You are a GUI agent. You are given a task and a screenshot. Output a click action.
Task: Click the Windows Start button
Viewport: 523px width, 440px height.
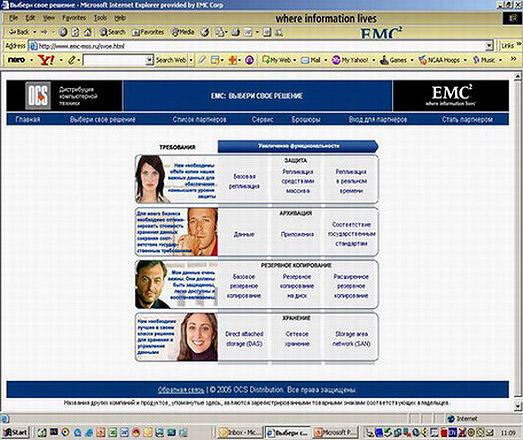[15, 433]
